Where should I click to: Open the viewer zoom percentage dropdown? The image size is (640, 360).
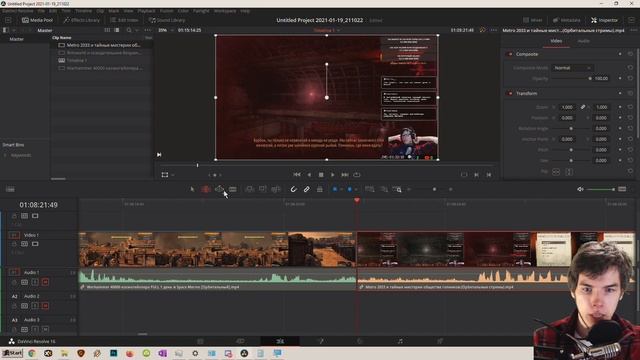(x=167, y=30)
